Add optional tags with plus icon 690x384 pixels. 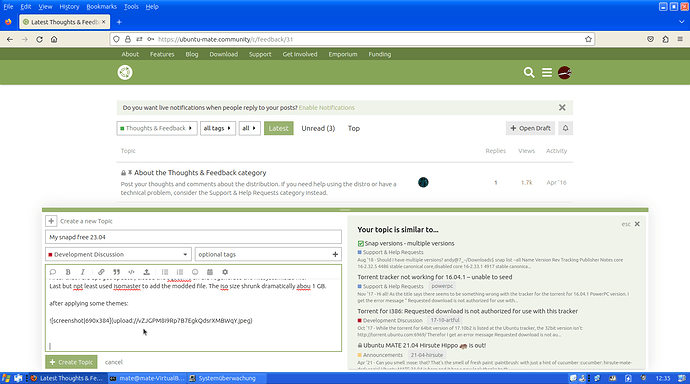pos(335,254)
